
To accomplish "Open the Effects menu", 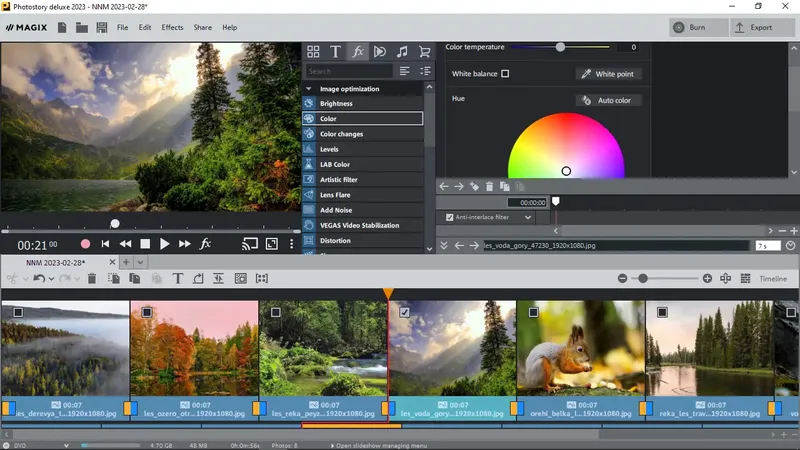I will 172,27.
